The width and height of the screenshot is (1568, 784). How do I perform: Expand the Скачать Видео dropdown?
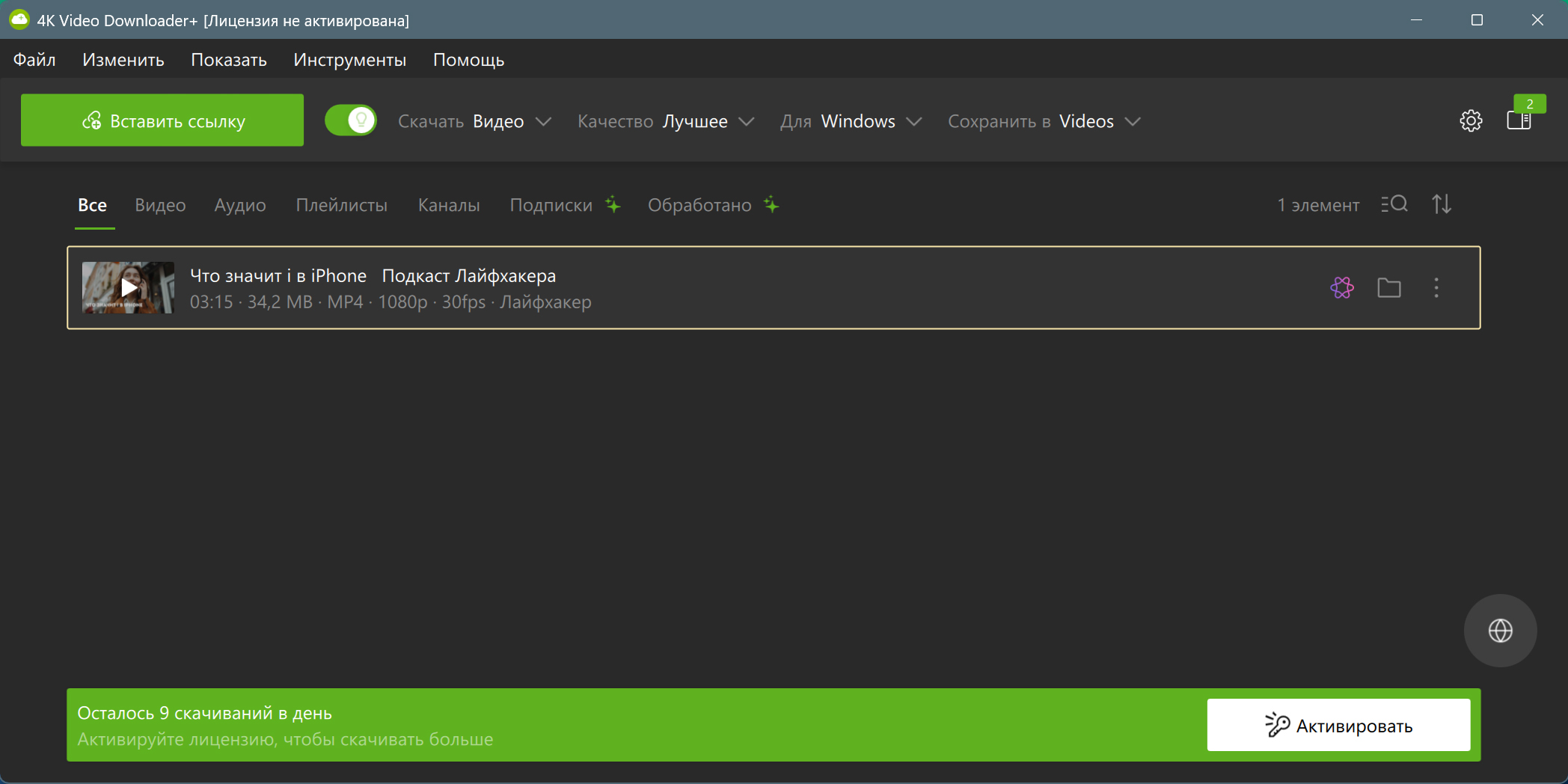point(474,121)
